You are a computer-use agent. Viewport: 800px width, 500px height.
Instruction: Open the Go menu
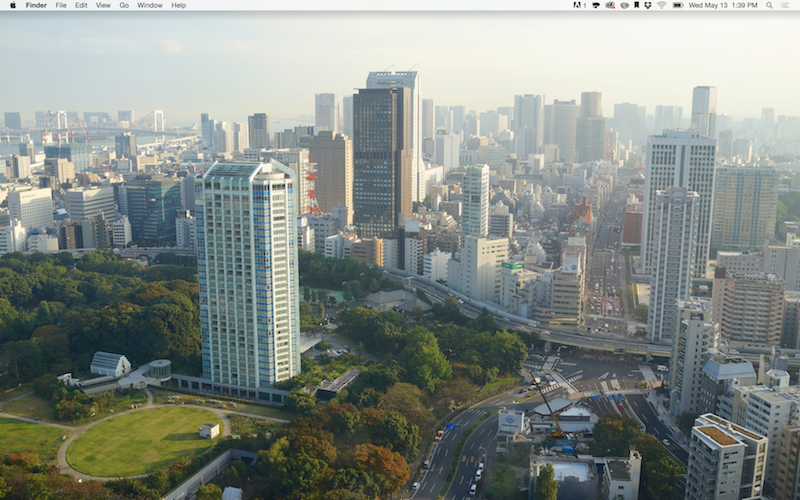(x=124, y=5)
